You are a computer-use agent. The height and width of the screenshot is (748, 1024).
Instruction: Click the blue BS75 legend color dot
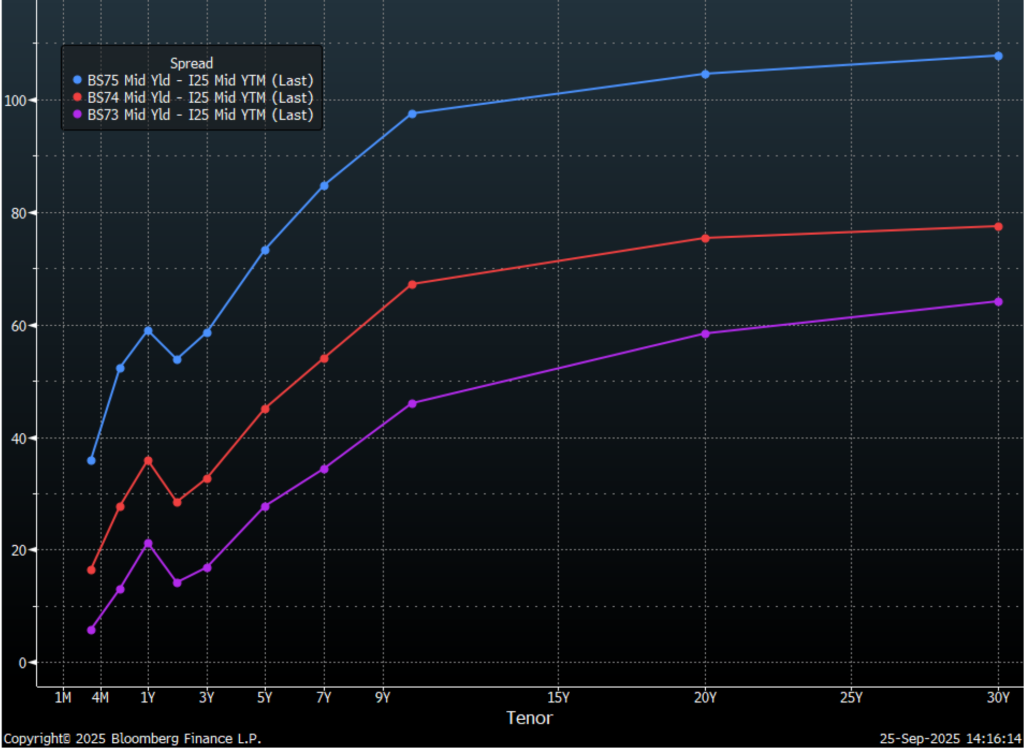coord(79,80)
